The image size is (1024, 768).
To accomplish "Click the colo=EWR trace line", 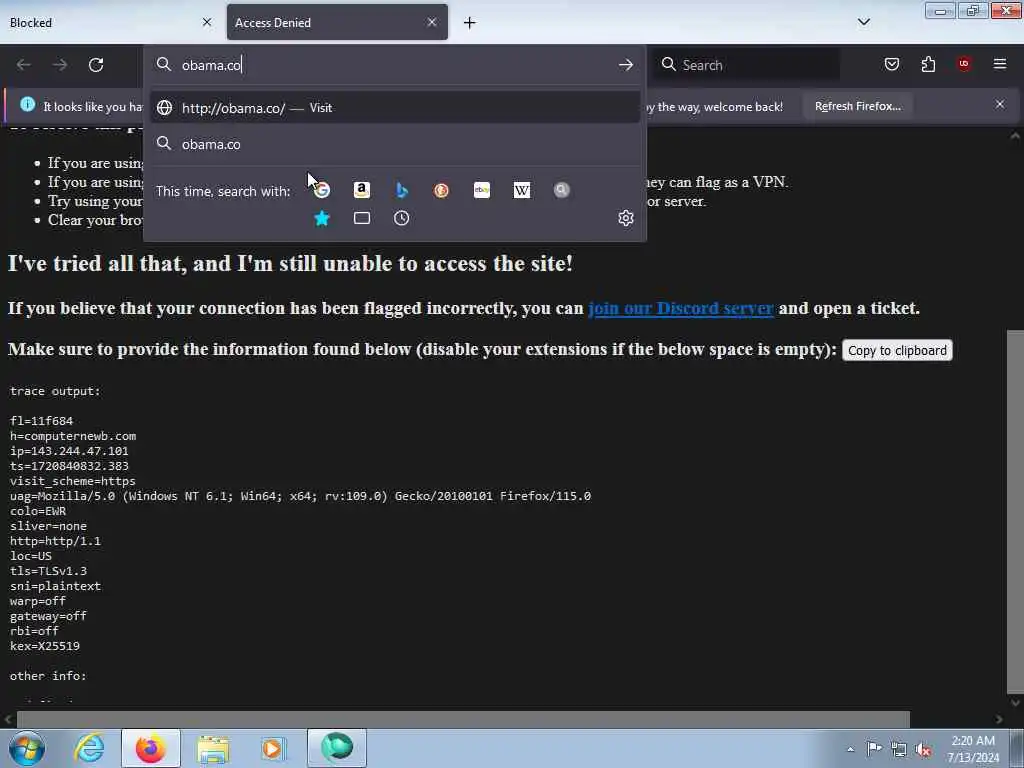I will (x=38, y=511).
